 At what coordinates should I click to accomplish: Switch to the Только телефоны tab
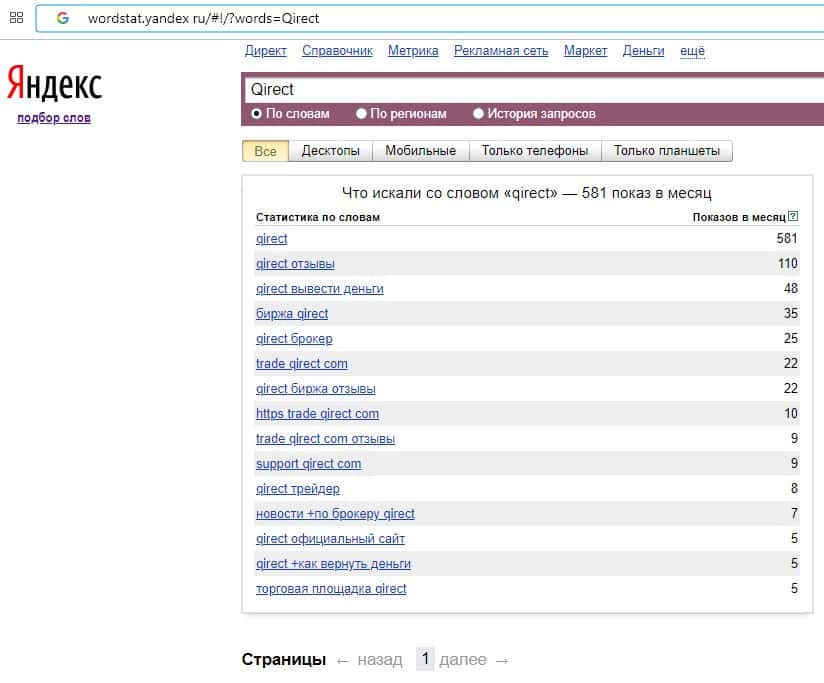[535, 151]
